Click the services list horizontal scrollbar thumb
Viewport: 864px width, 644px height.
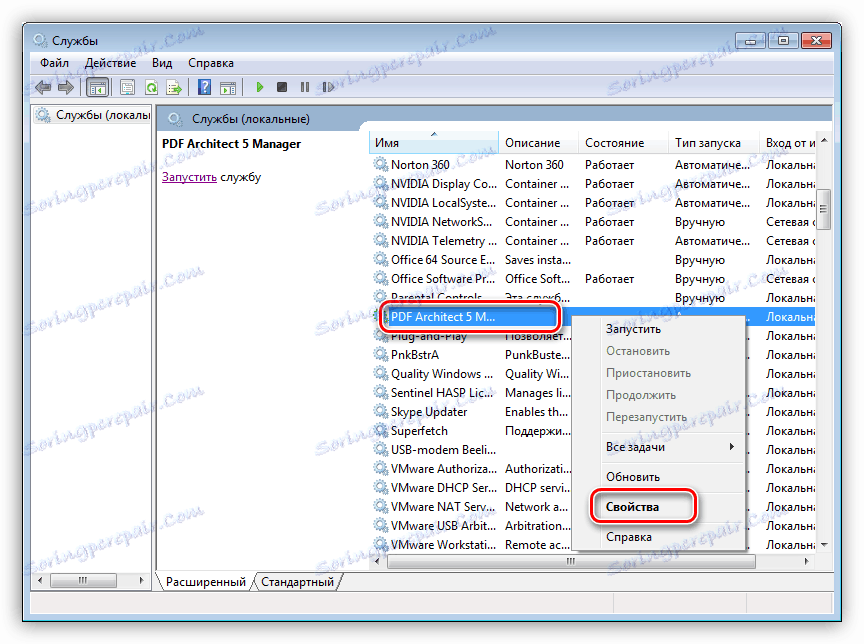pos(571,561)
